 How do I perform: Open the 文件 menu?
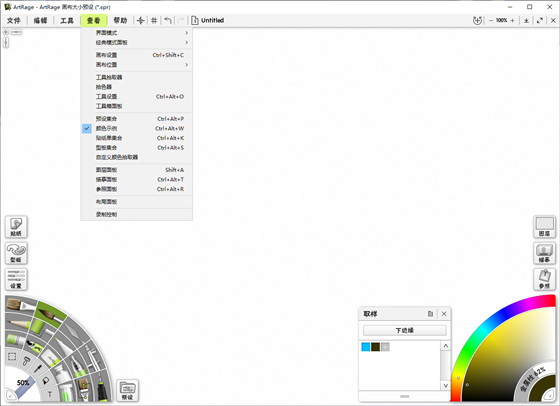coord(14,20)
